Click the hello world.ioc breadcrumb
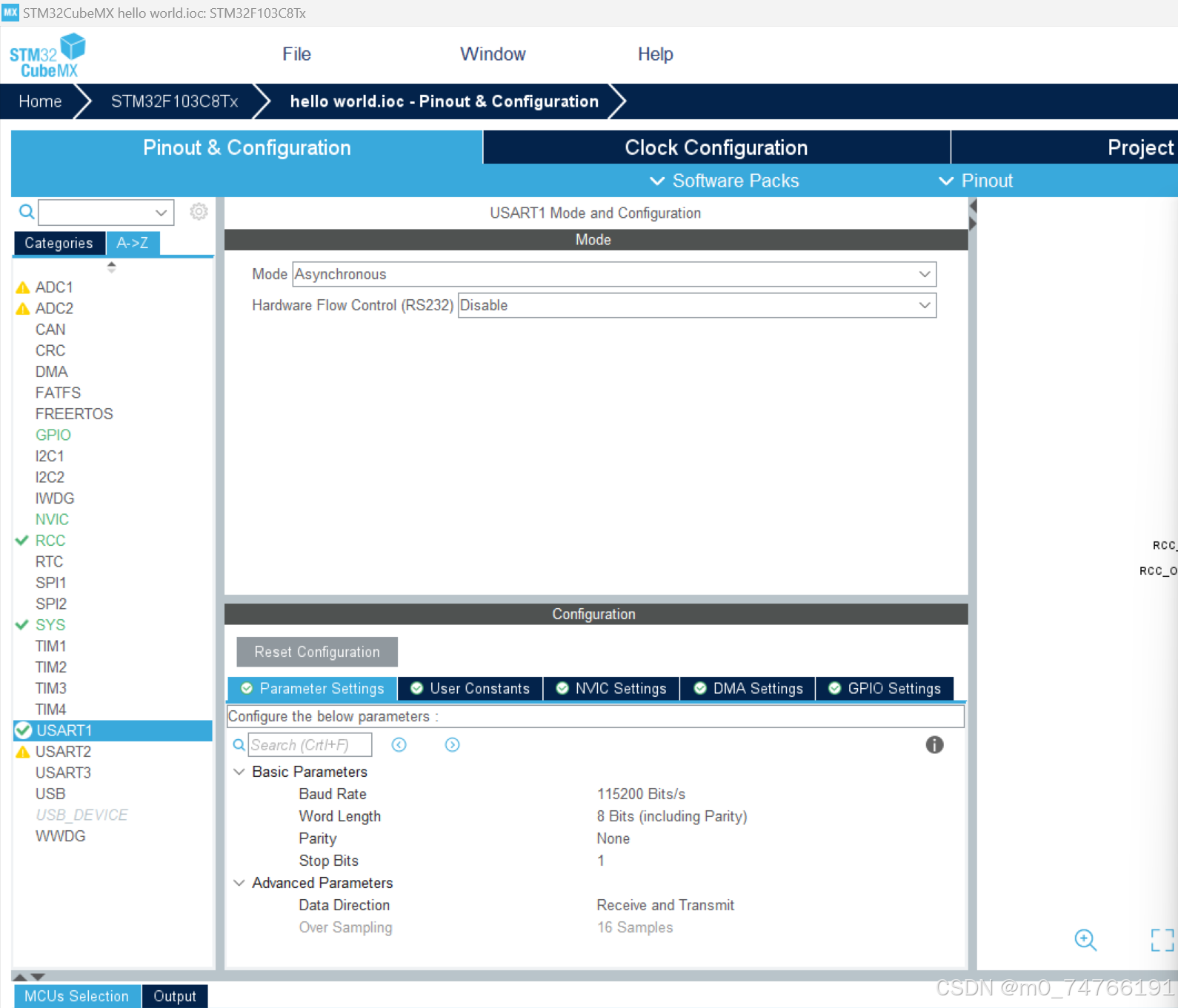The width and height of the screenshot is (1178, 1008). pyautogui.click(x=444, y=101)
